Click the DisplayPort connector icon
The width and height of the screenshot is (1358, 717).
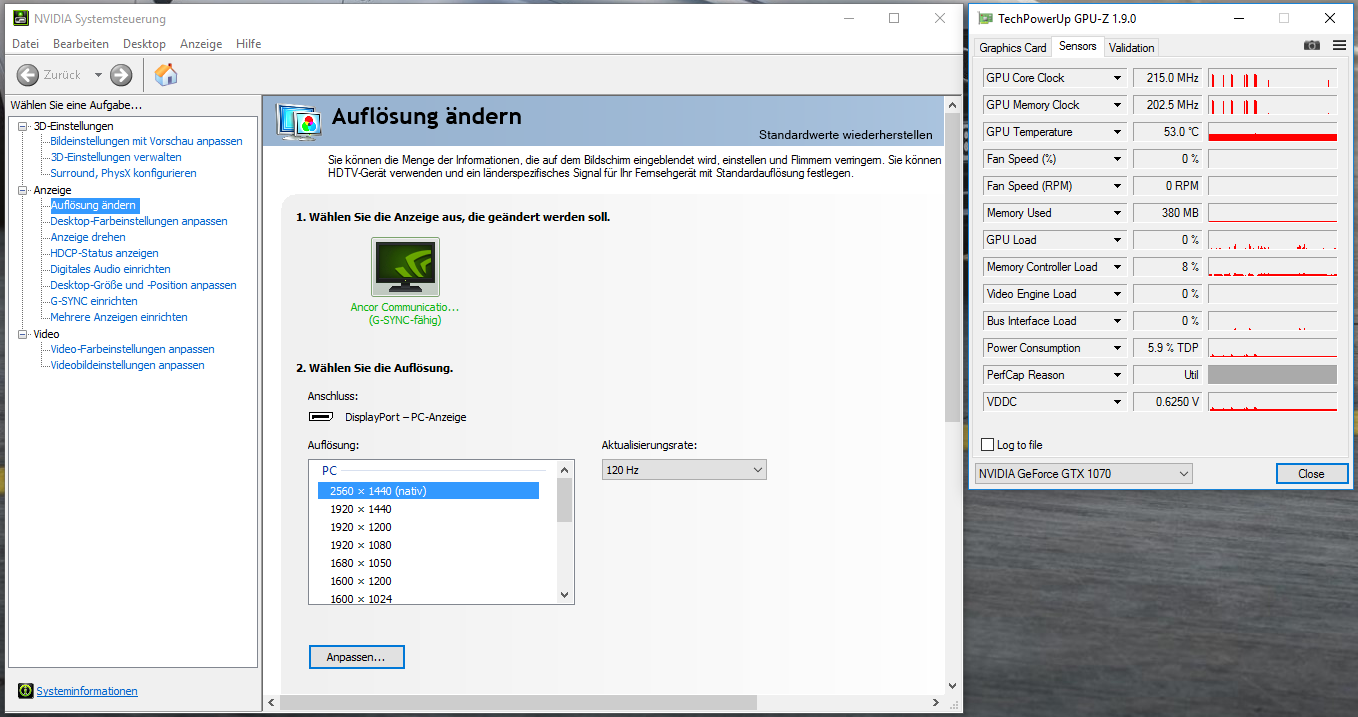[x=321, y=417]
